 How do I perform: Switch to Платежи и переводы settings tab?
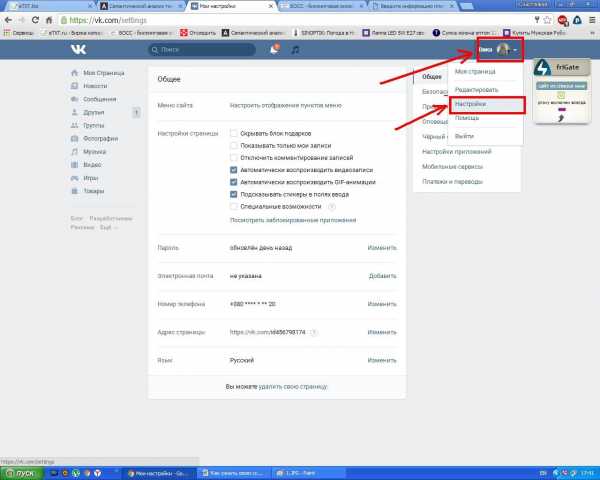[452, 182]
